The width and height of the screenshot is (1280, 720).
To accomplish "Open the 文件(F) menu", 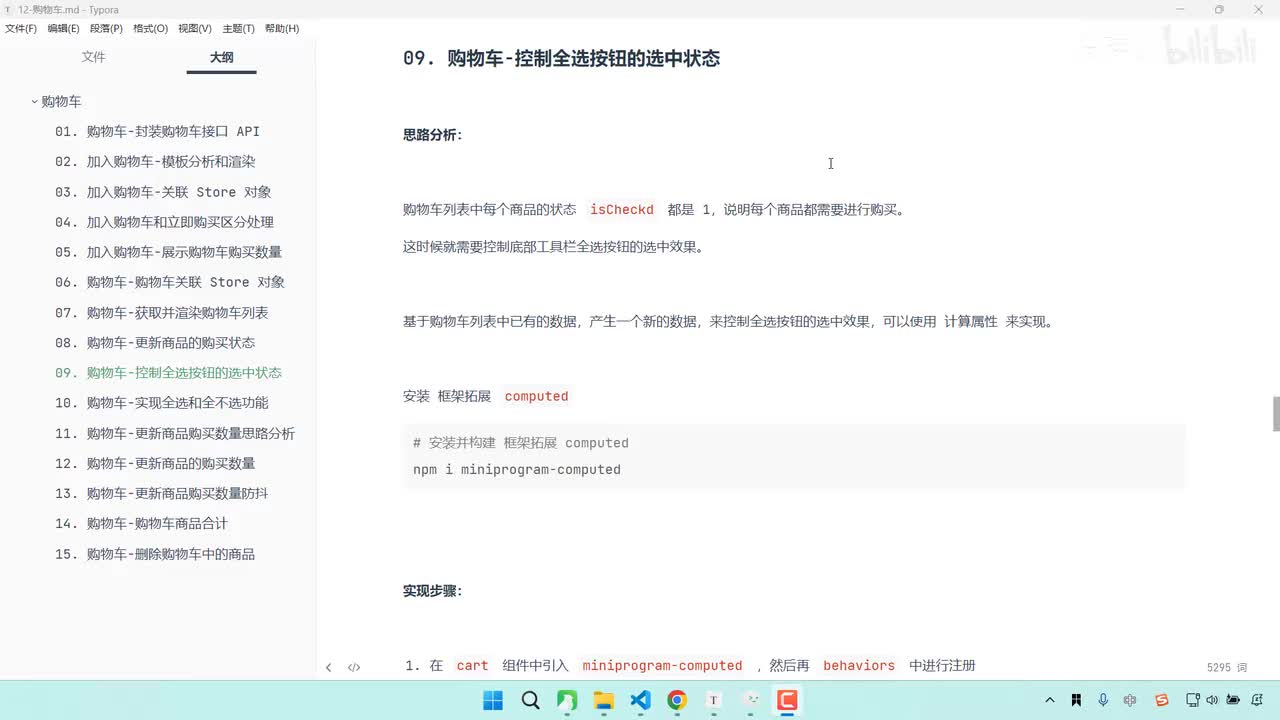I will click(x=20, y=28).
